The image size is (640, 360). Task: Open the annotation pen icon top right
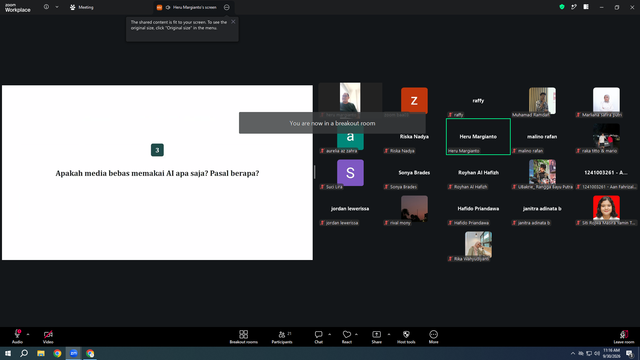(x=574, y=7)
